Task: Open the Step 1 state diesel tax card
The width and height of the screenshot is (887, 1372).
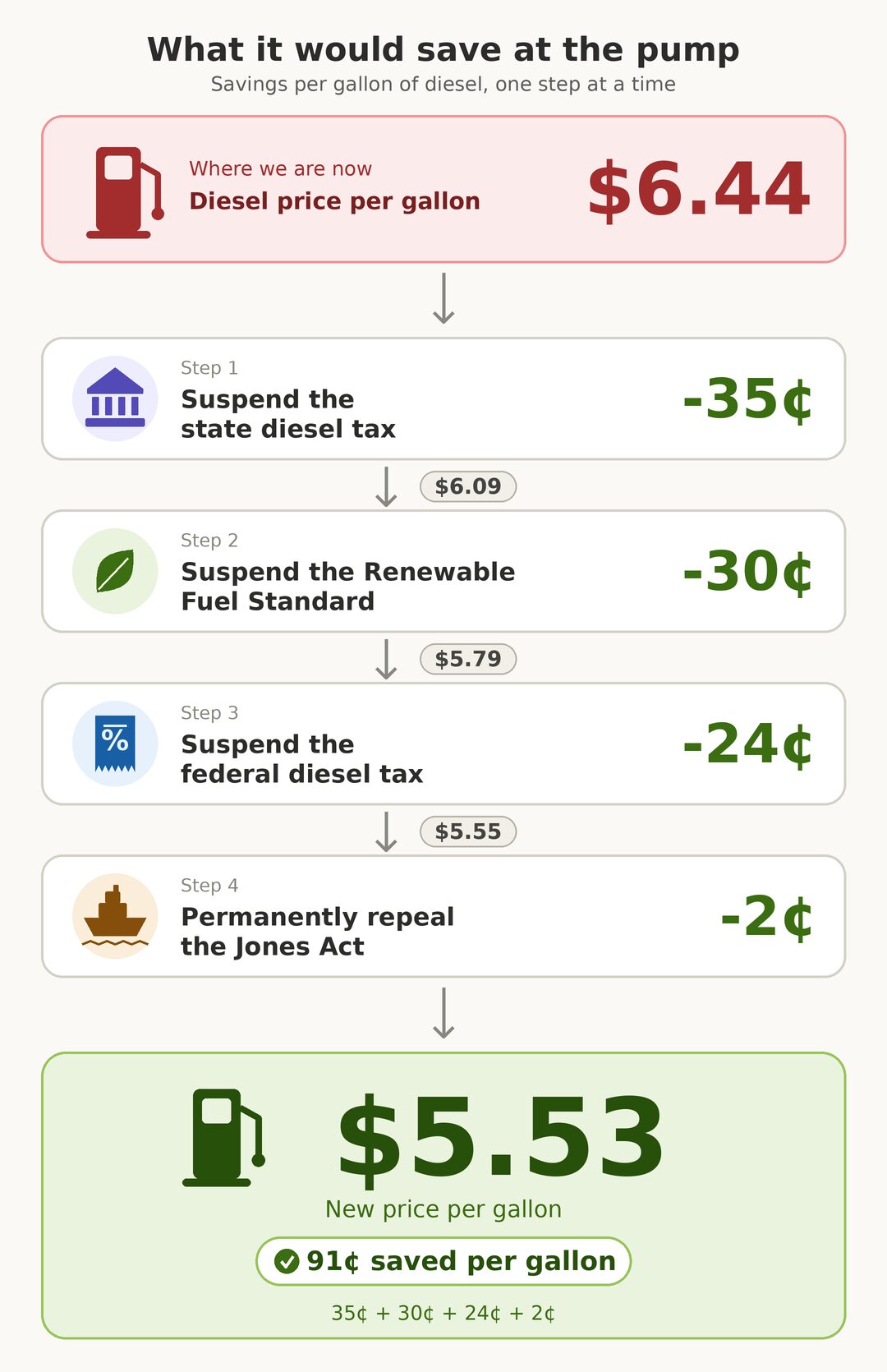Action: click(x=443, y=398)
